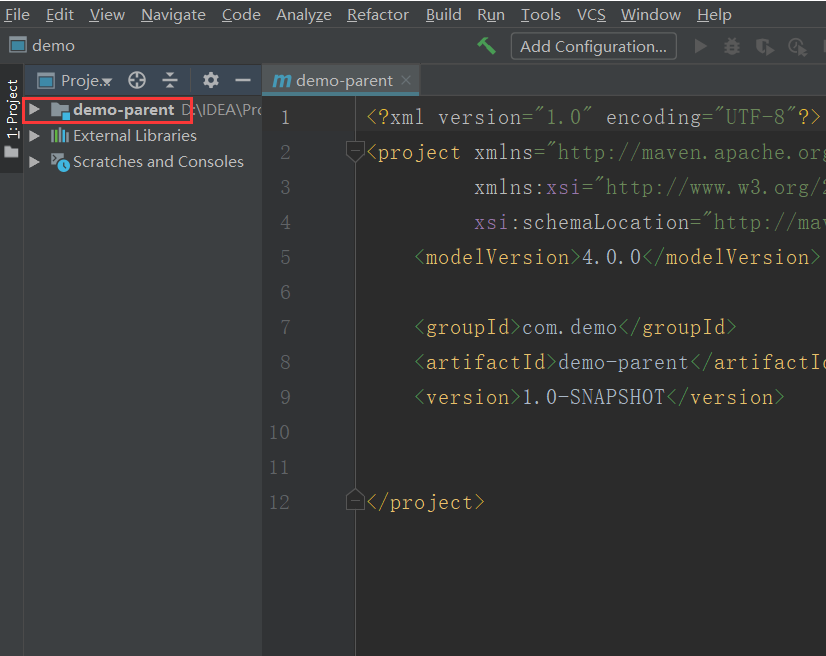Click the xsi:schemaLocation attribute
Image resolution: width=826 pixels, height=656 pixels.
click(x=582, y=222)
